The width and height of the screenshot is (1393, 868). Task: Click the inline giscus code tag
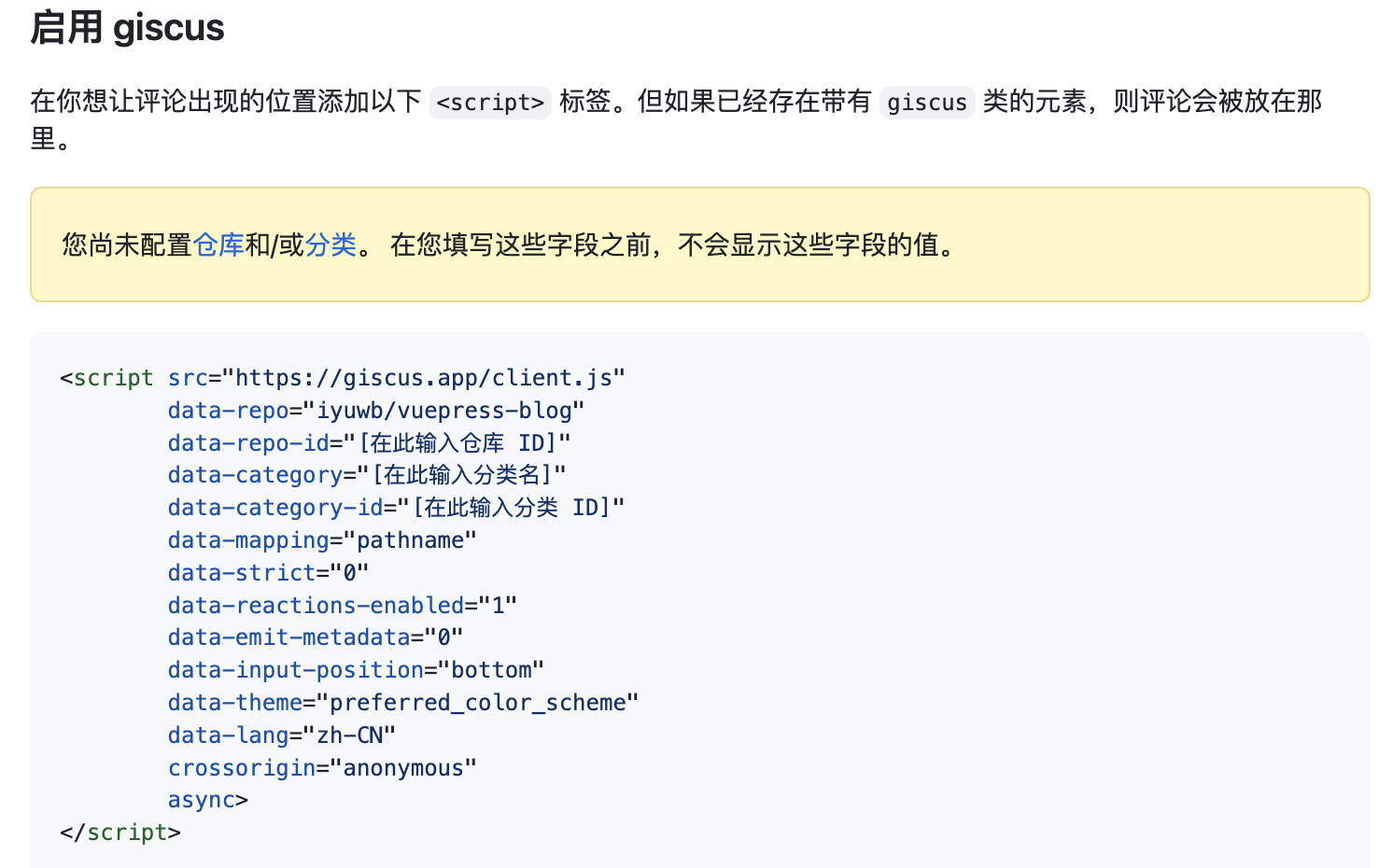click(927, 102)
